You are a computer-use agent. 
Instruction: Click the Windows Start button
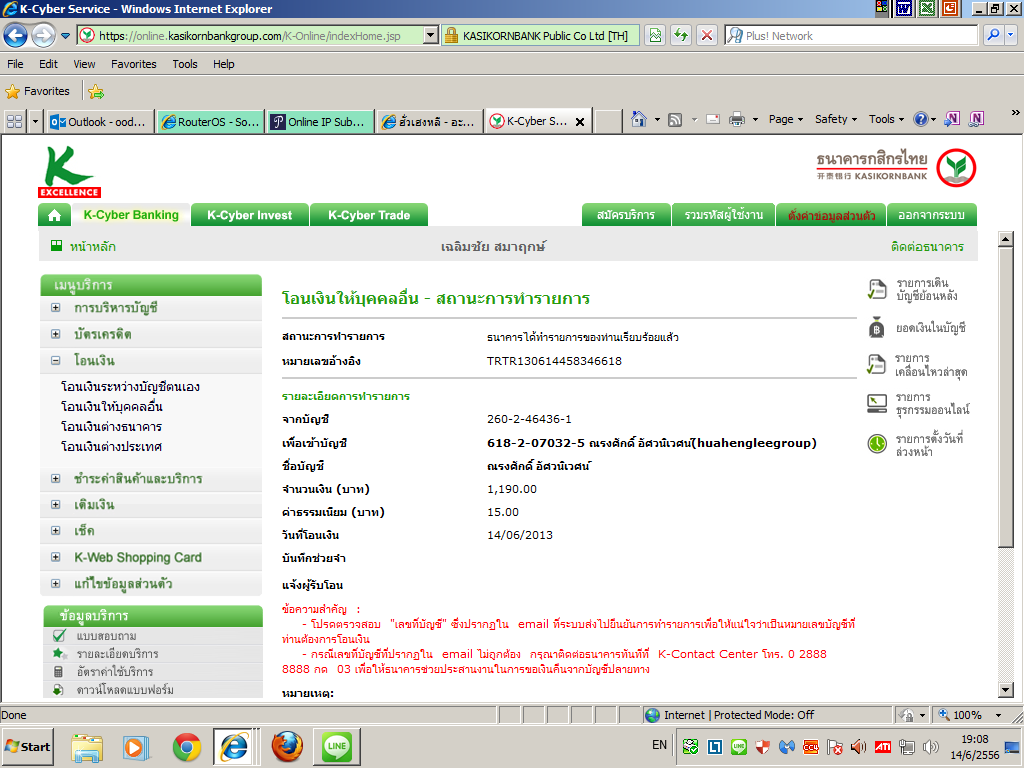click(x=27, y=746)
